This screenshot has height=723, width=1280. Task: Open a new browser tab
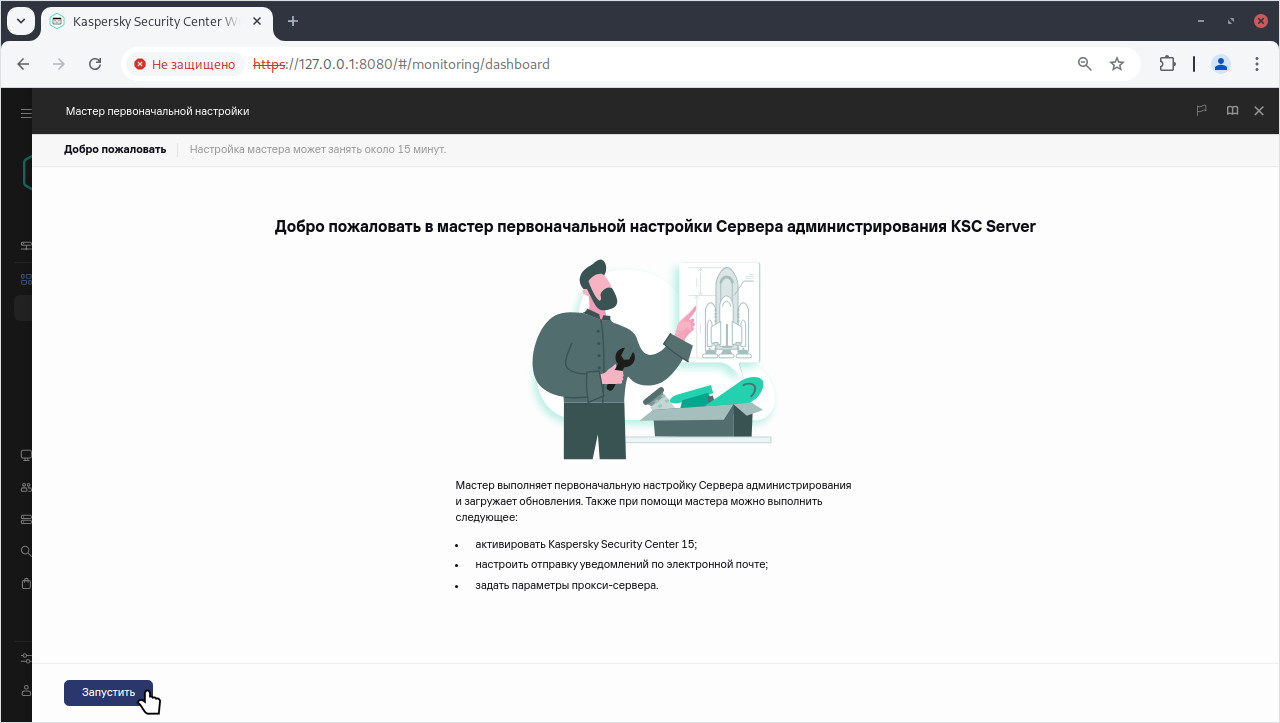tap(293, 21)
